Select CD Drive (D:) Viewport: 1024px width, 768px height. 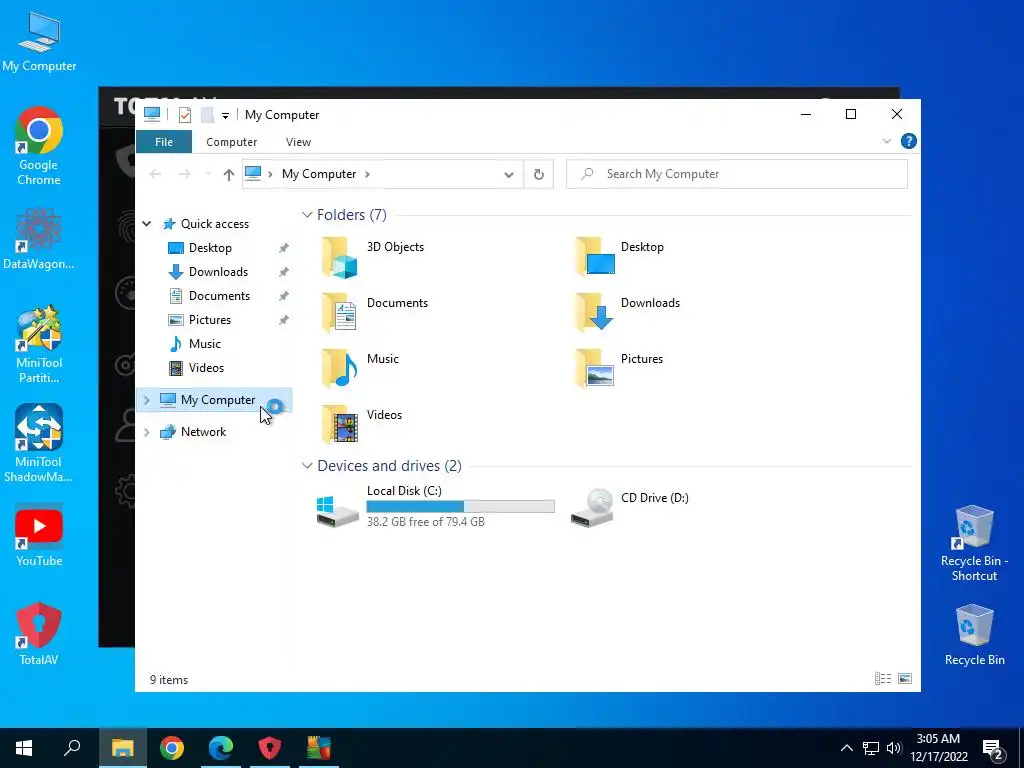[630, 506]
